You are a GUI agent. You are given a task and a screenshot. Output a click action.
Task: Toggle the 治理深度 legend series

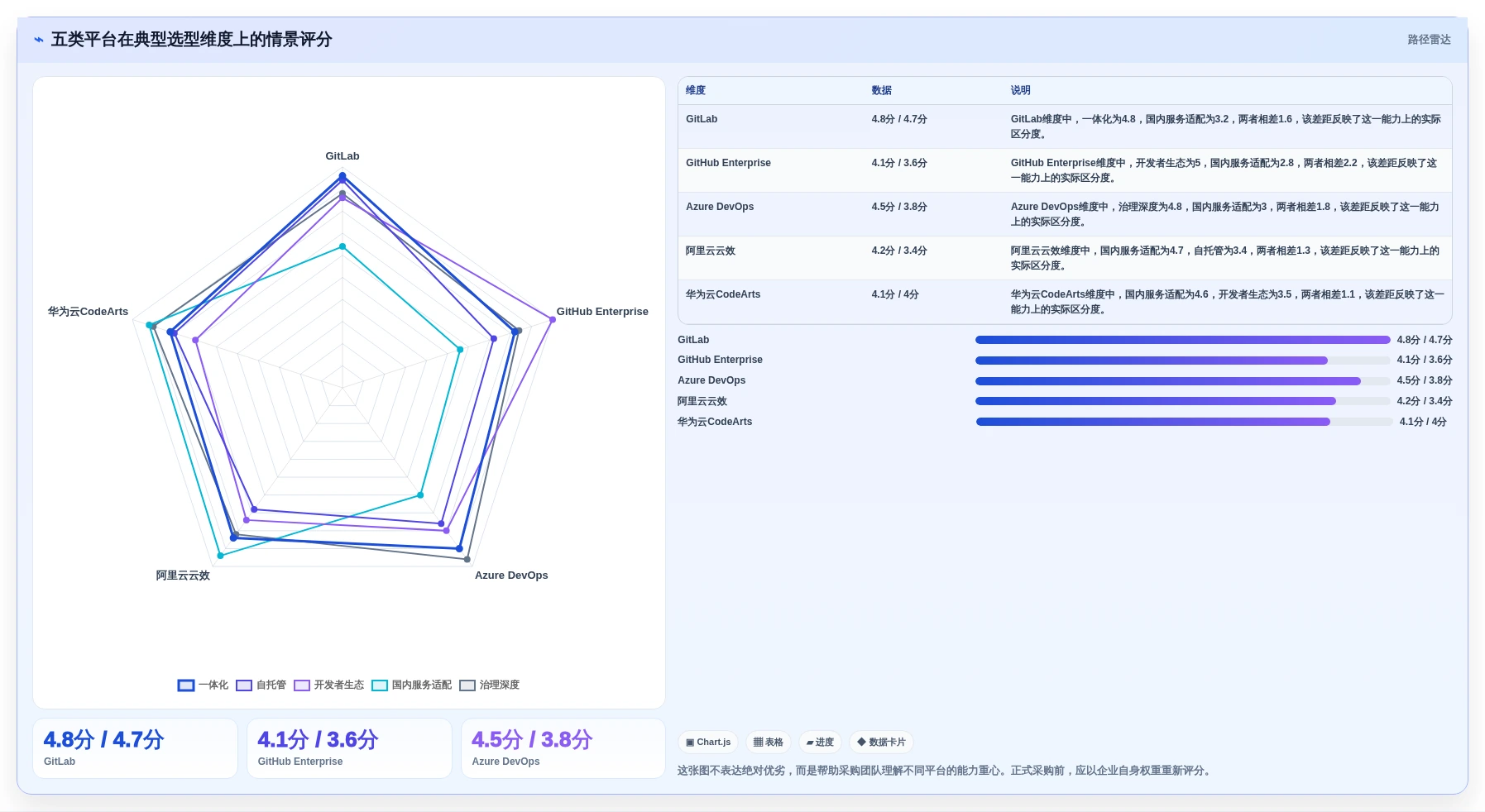click(x=489, y=685)
